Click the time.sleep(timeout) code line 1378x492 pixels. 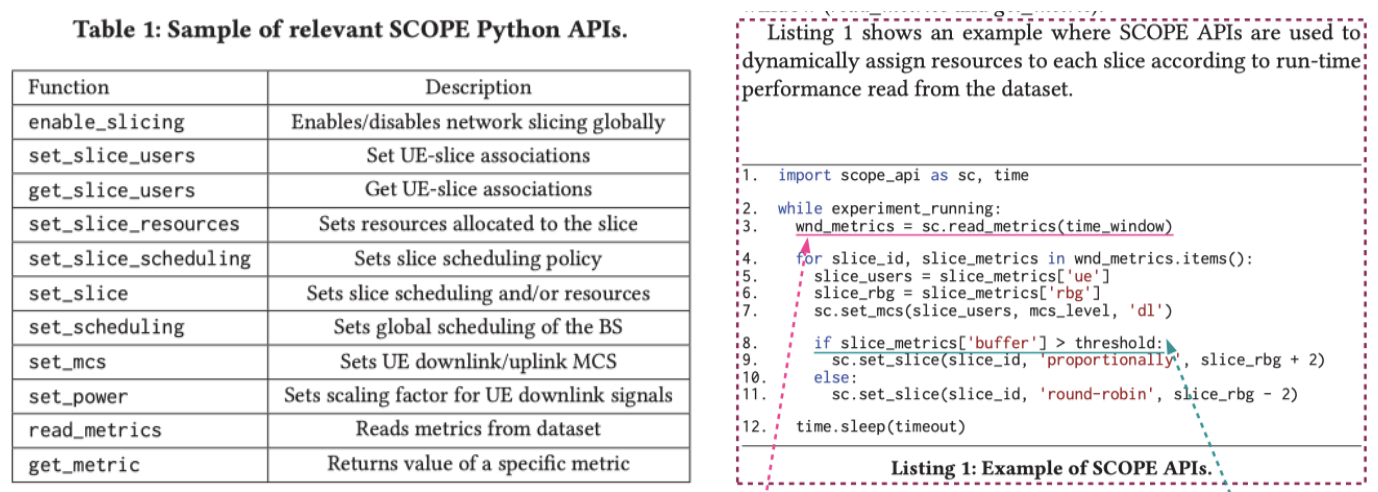pyautogui.click(x=880, y=427)
